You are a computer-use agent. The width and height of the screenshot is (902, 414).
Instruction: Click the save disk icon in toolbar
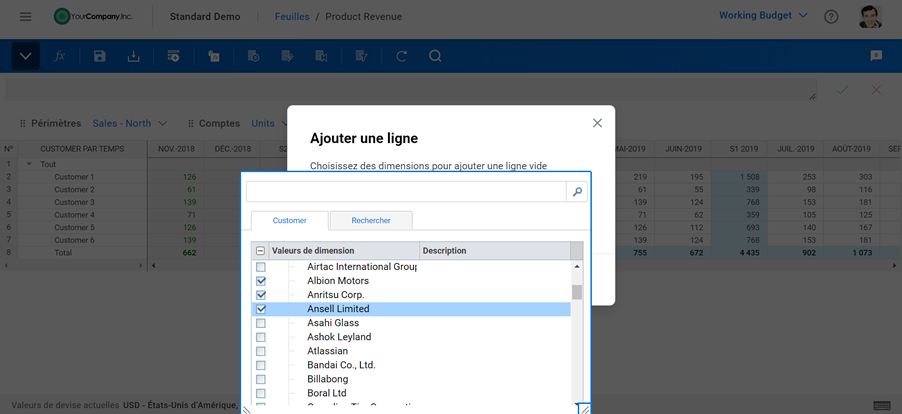tap(99, 57)
